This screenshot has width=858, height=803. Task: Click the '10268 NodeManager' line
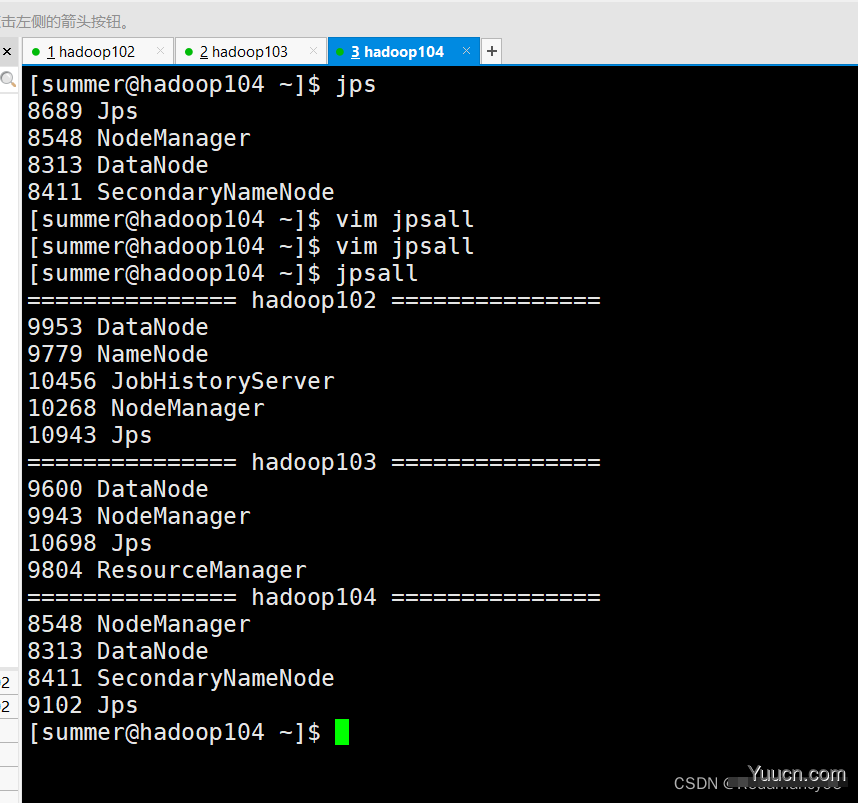coord(146,408)
